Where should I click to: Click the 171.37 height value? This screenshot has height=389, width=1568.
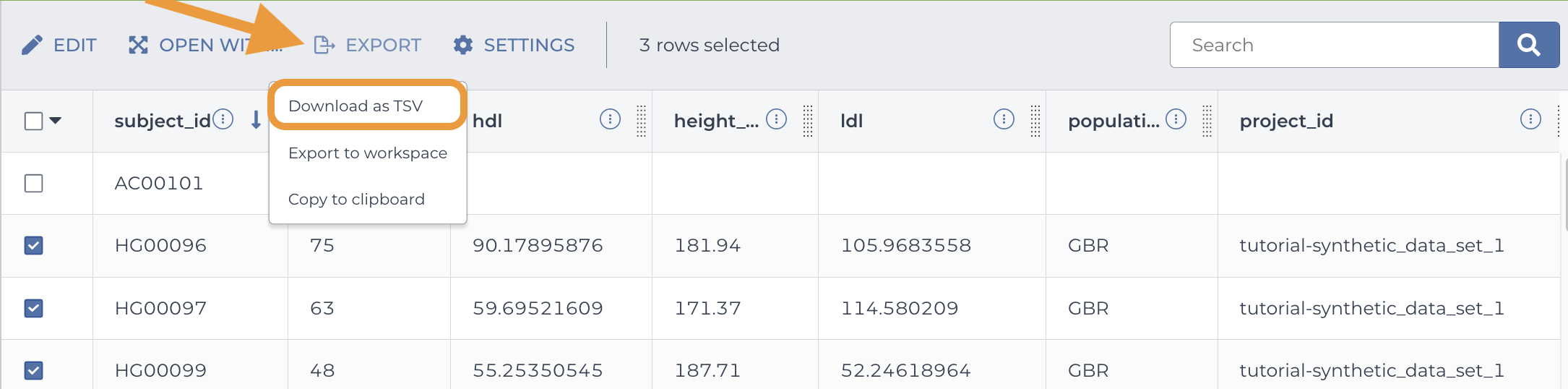pyautogui.click(x=707, y=308)
